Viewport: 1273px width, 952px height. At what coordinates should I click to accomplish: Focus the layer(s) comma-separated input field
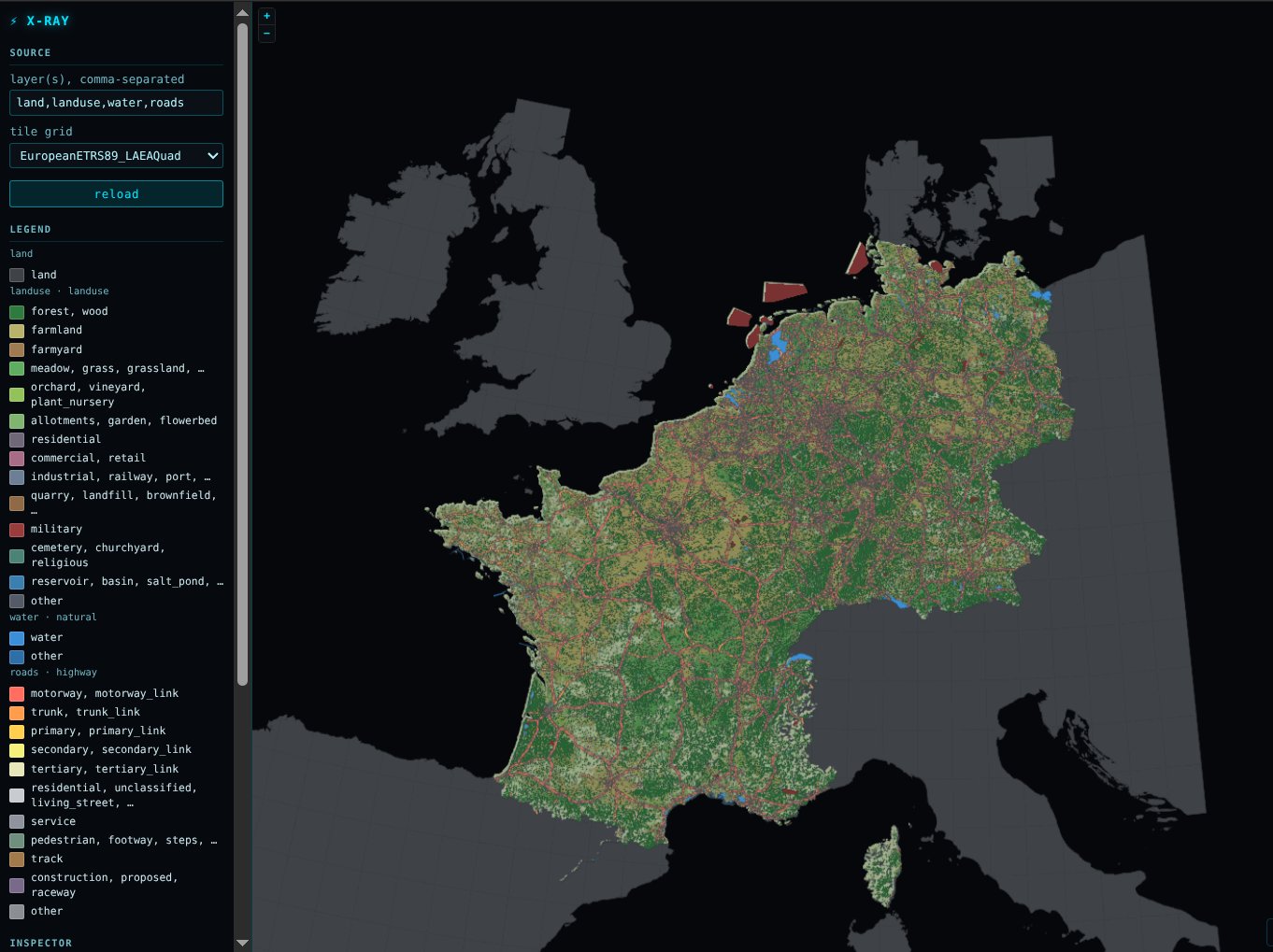116,103
